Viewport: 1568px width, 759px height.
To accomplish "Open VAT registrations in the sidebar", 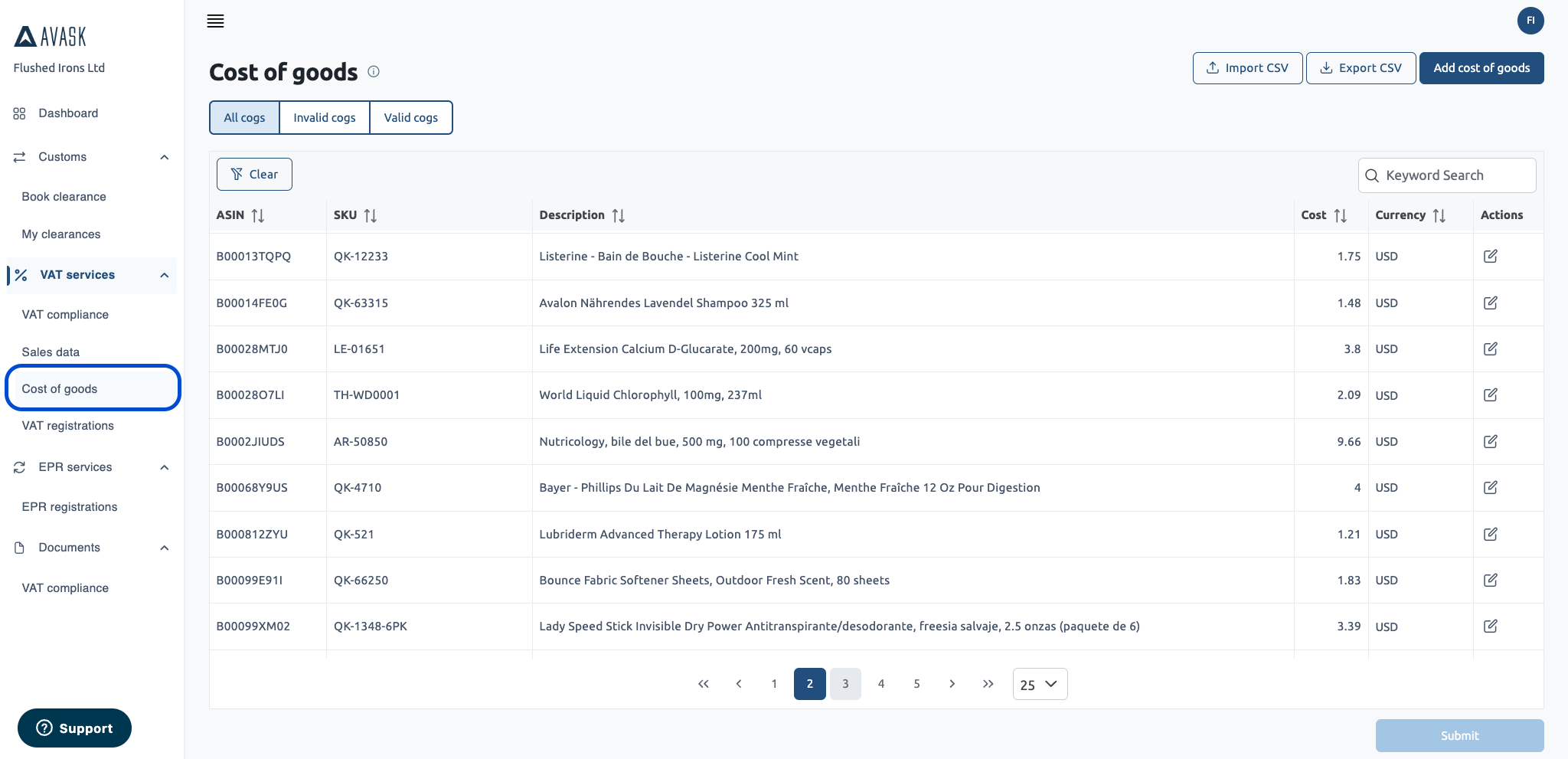I will [x=68, y=426].
